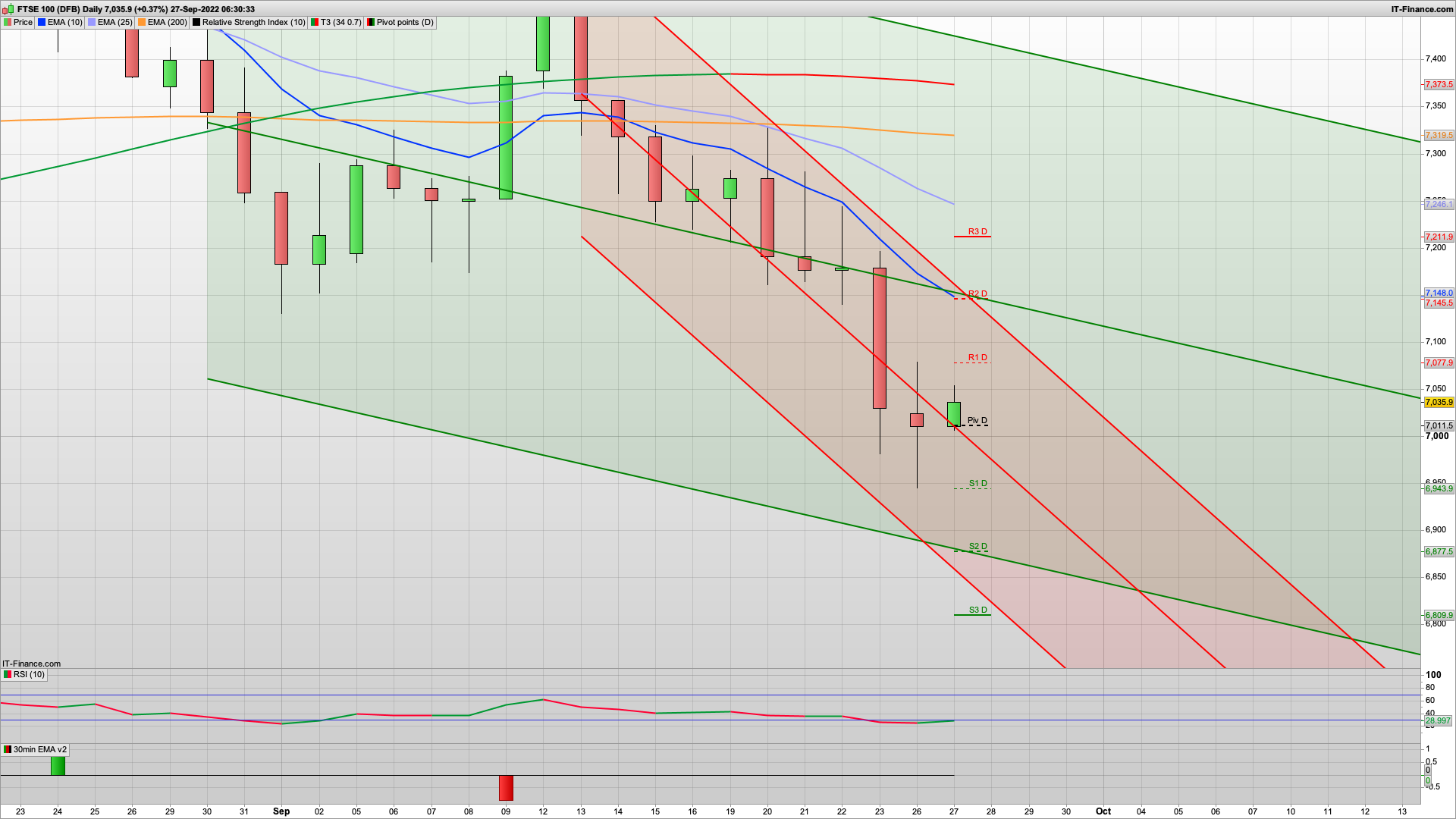This screenshot has height=819, width=1456.
Task: Click the 7,211.9 R3 price tag
Action: tap(1439, 237)
